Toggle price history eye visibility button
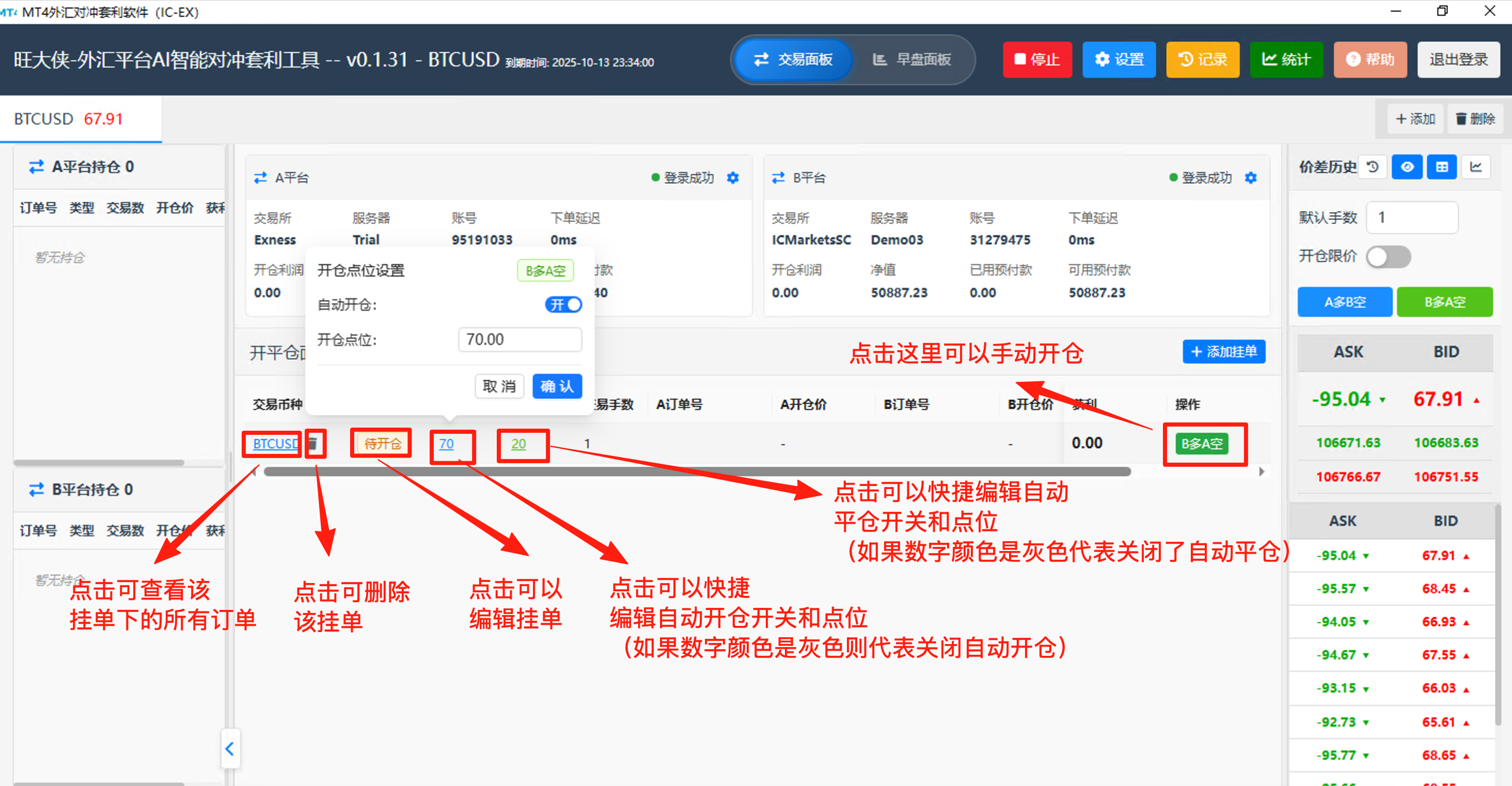Screen dimensions: 1512x786 (1407, 167)
